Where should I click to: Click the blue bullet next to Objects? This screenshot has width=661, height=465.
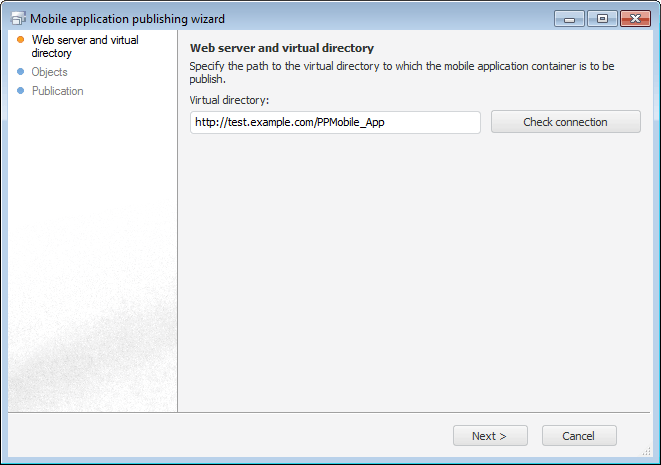click(20, 72)
